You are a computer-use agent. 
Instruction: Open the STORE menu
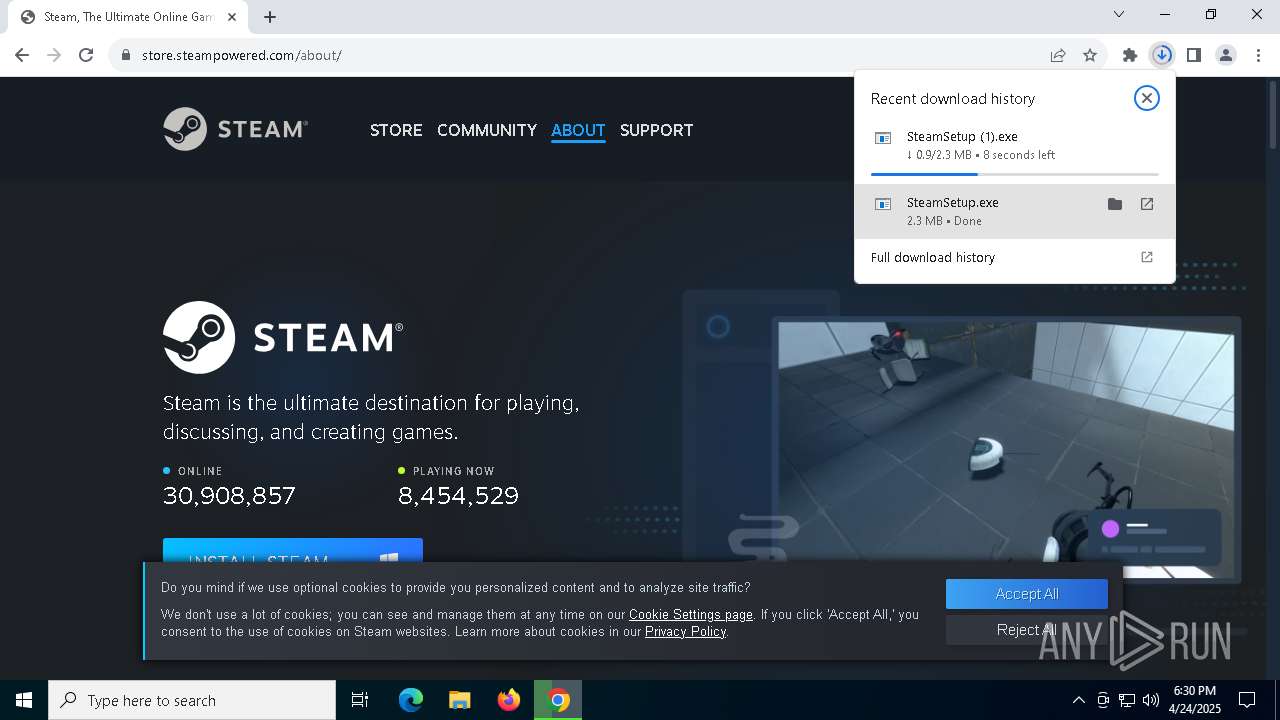(x=396, y=130)
